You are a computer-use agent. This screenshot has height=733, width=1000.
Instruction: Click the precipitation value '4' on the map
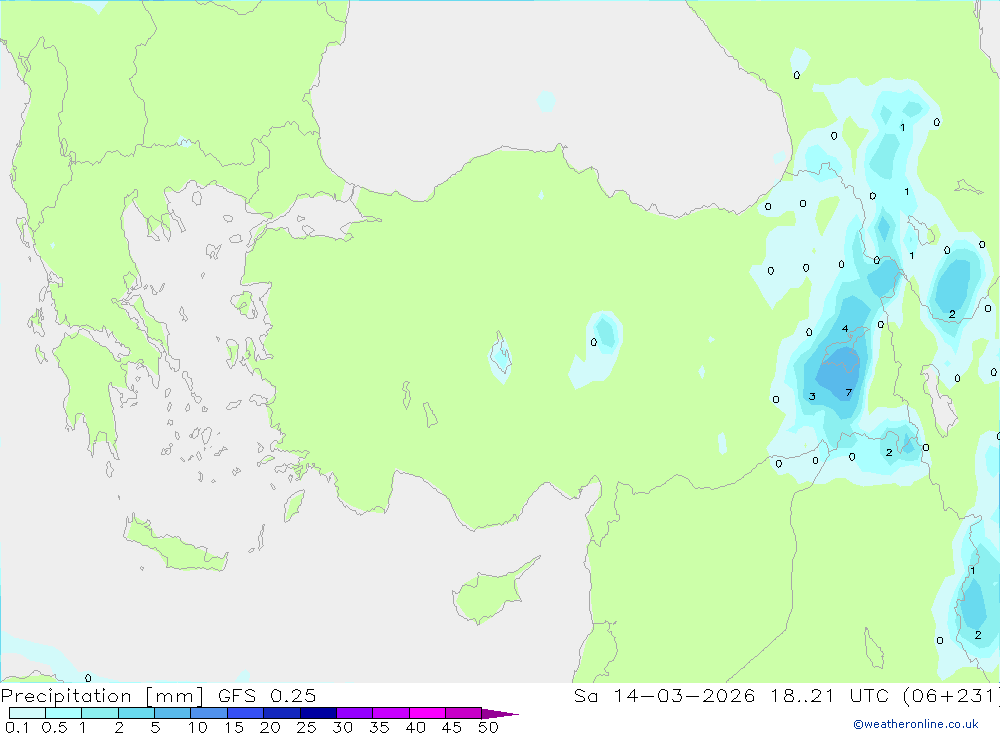tap(845, 329)
